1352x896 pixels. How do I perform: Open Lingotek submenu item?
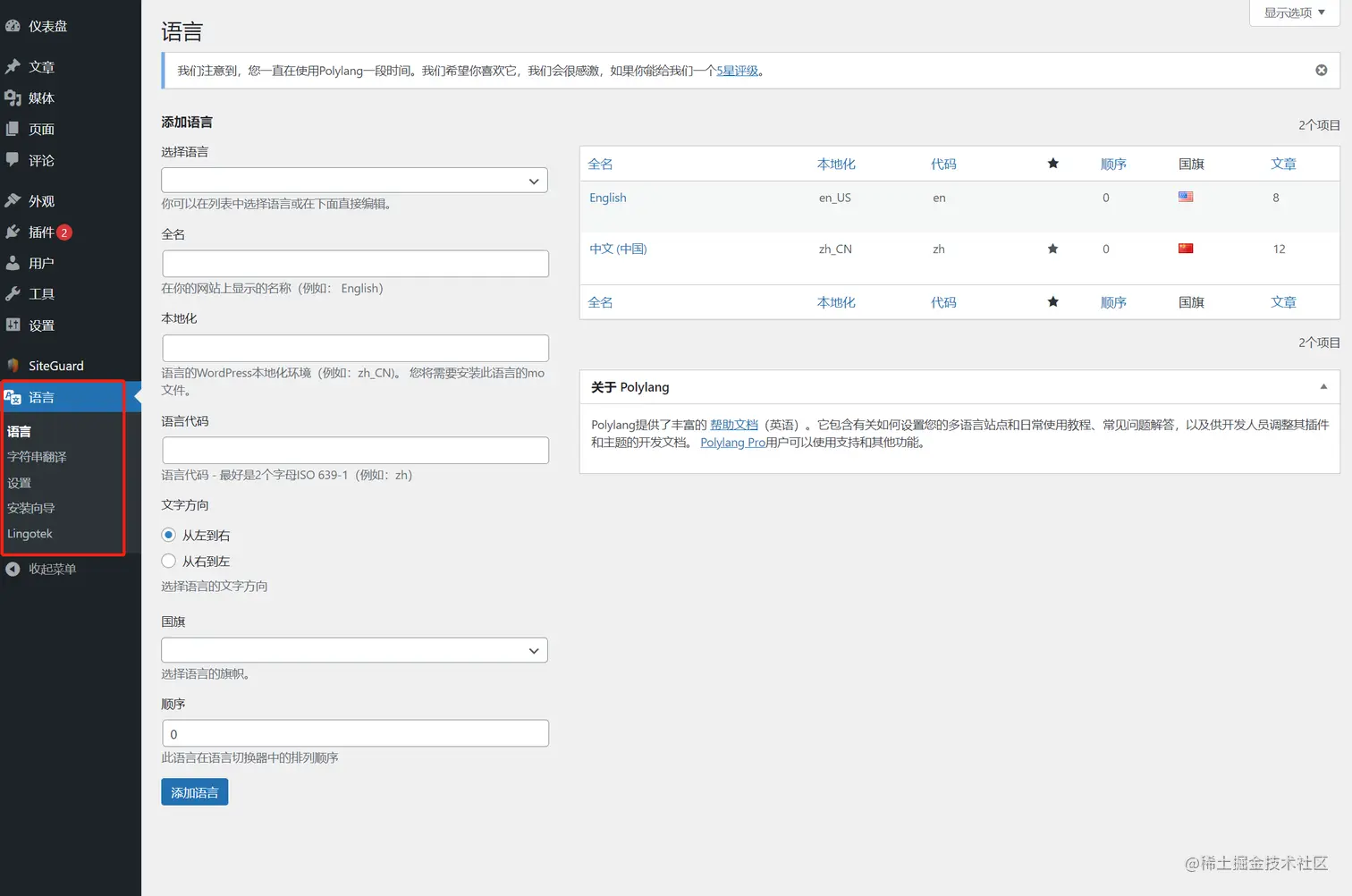[30, 533]
